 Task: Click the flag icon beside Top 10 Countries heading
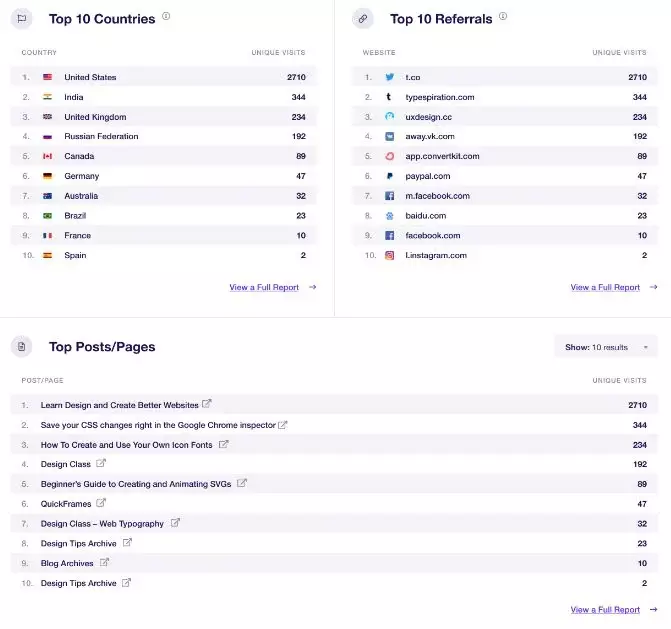(21, 18)
